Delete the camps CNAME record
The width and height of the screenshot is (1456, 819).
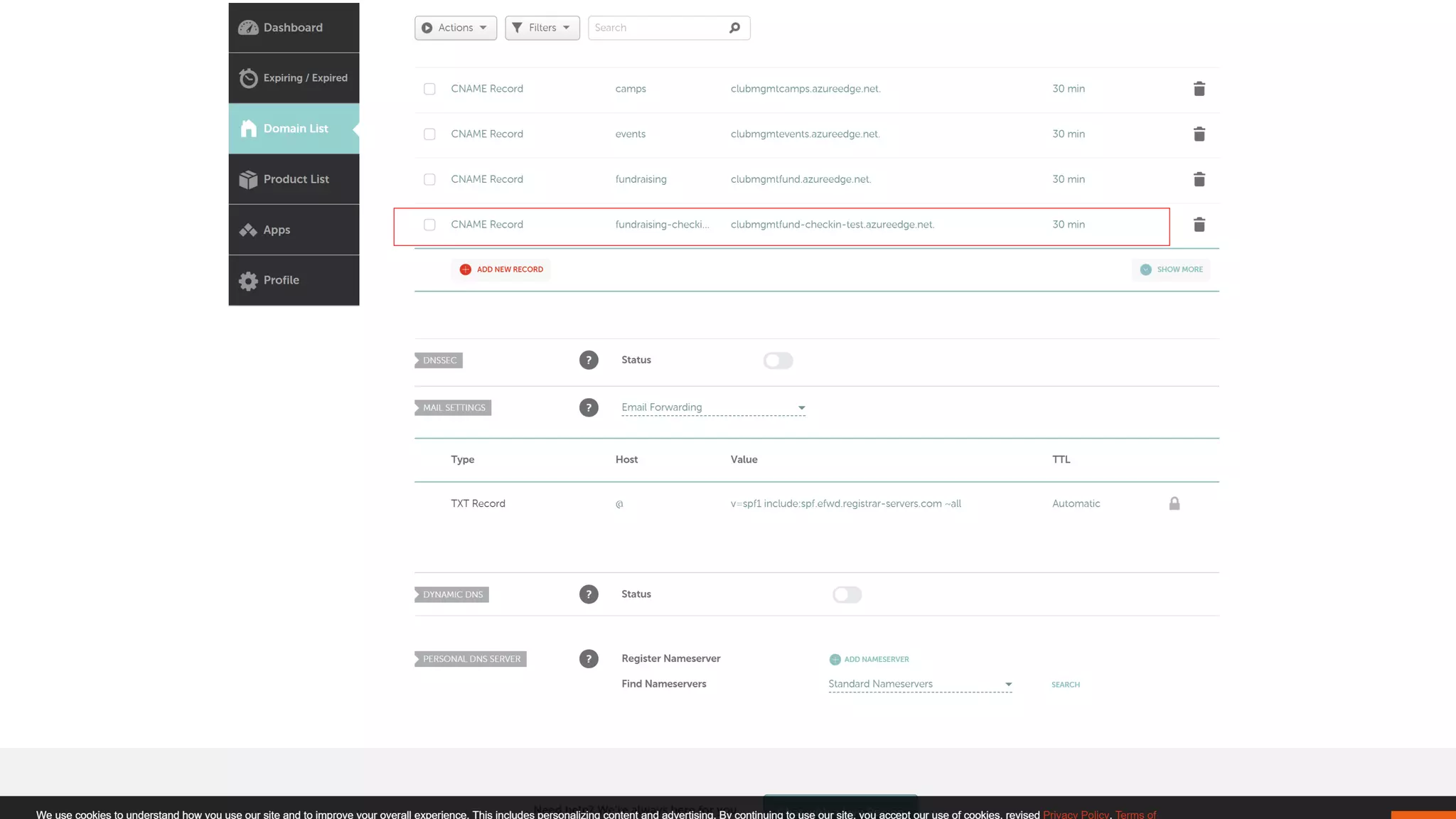(x=1199, y=89)
